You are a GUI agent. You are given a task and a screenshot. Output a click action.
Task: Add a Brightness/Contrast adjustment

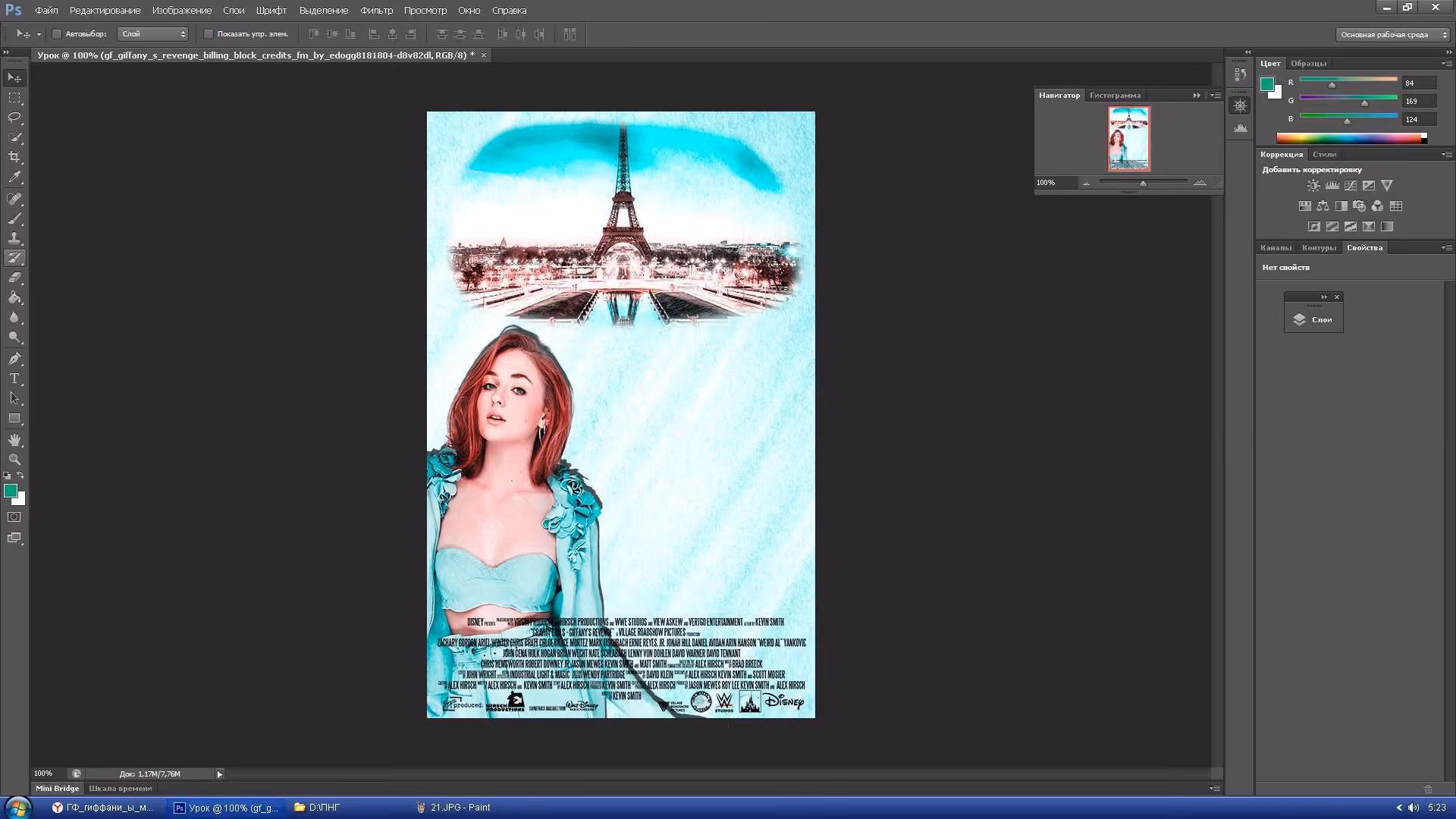pos(1313,185)
